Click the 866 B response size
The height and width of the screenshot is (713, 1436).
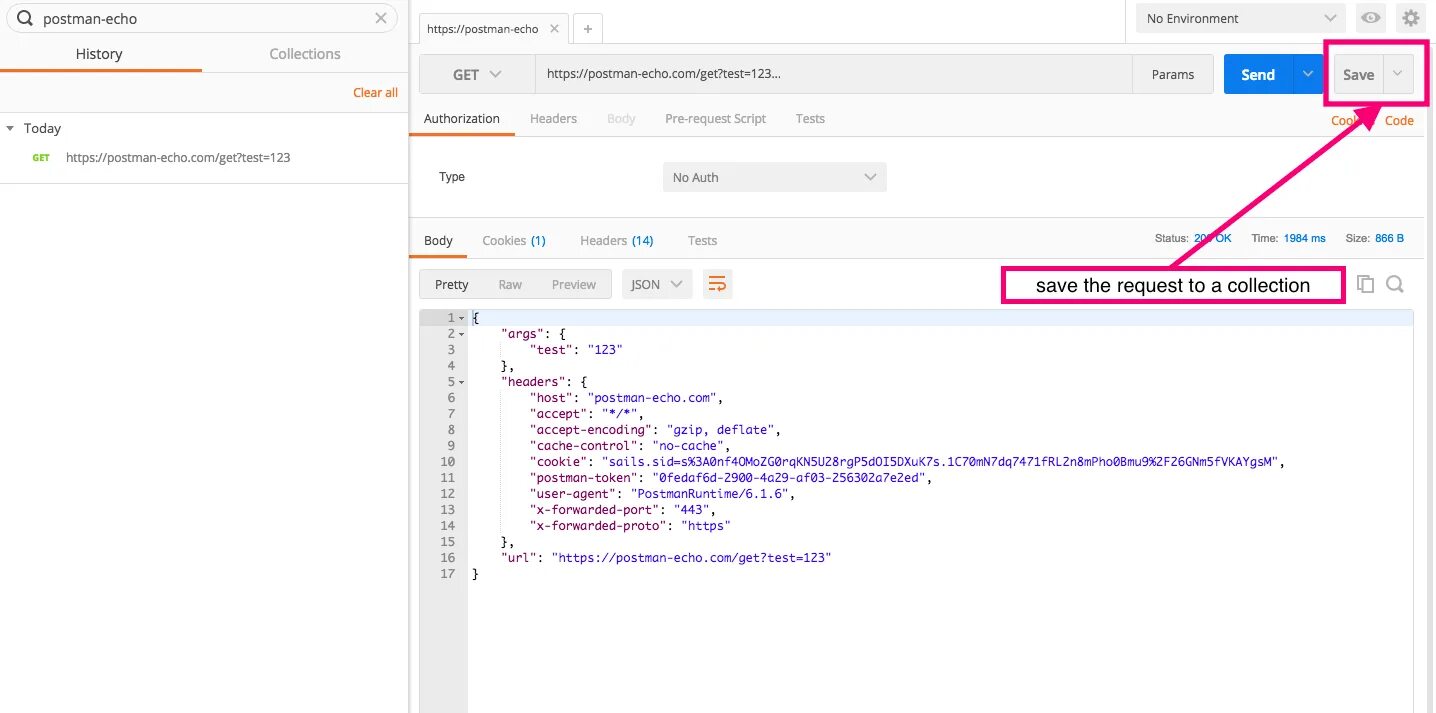pos(1388,238)
